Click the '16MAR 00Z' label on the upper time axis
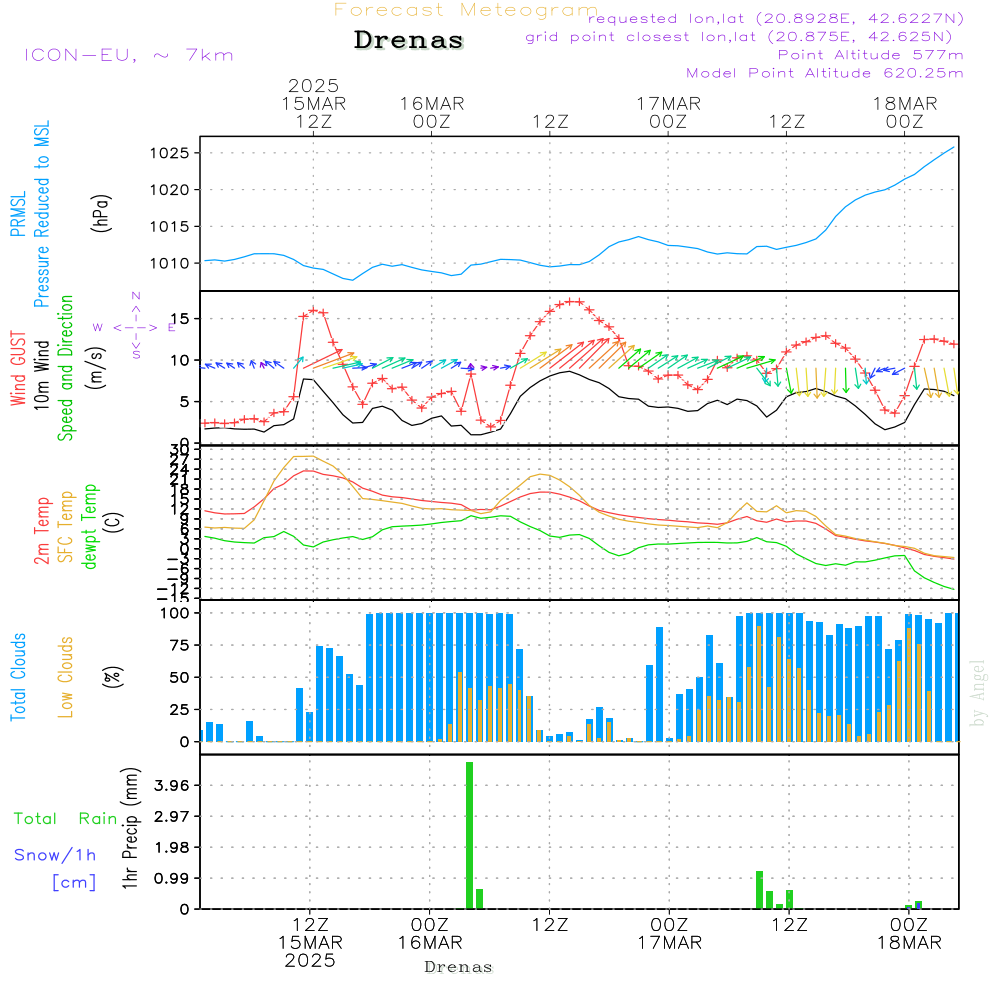1000x1000 pixels. [x=432, y=112]
